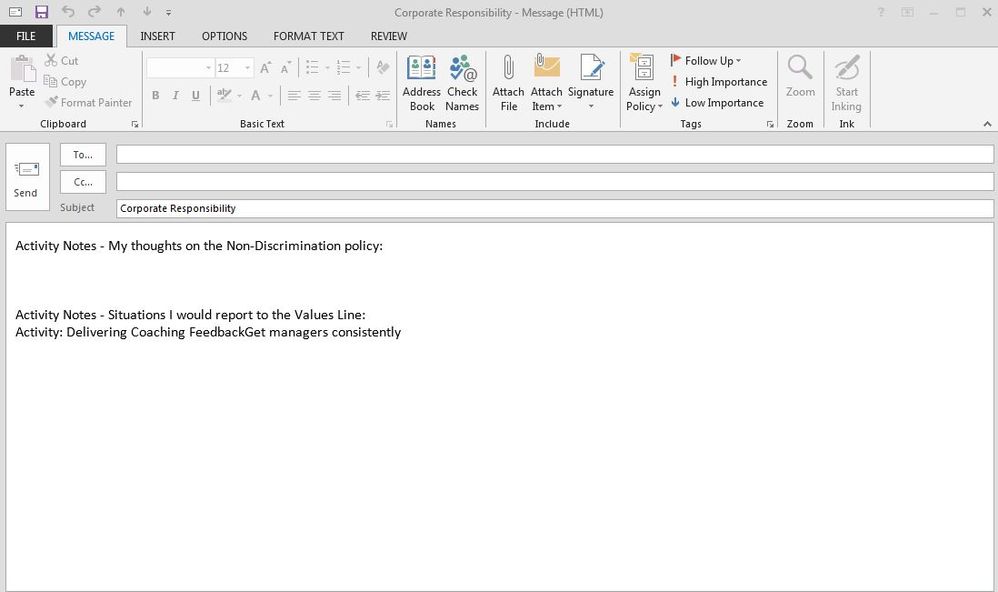Screen dimensions: 998x592
Task: Click the text highlight color button
Action: [x=223, y=95]
